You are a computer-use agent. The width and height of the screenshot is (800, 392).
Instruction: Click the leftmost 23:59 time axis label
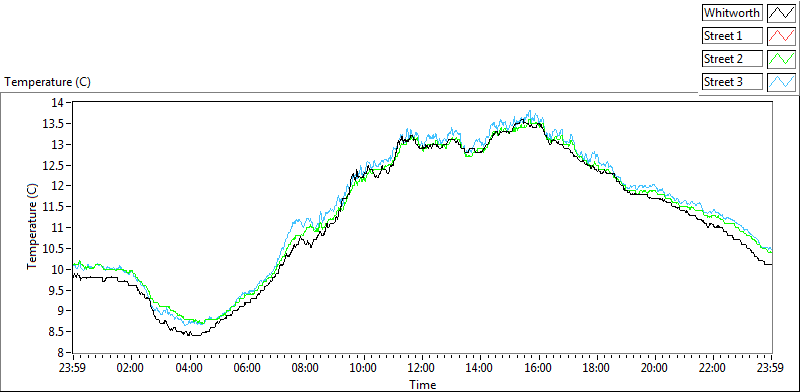tap(73, 368)
